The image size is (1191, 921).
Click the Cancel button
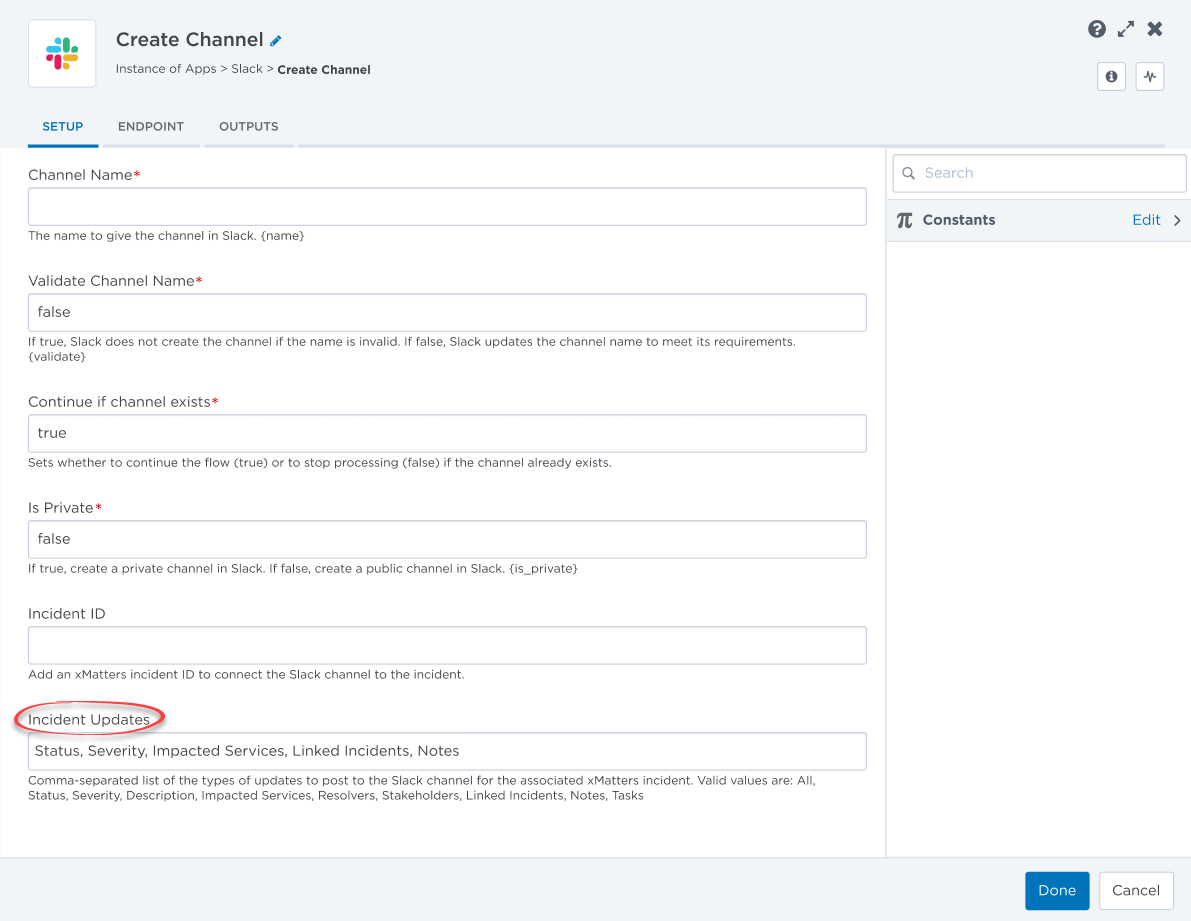1136,891
